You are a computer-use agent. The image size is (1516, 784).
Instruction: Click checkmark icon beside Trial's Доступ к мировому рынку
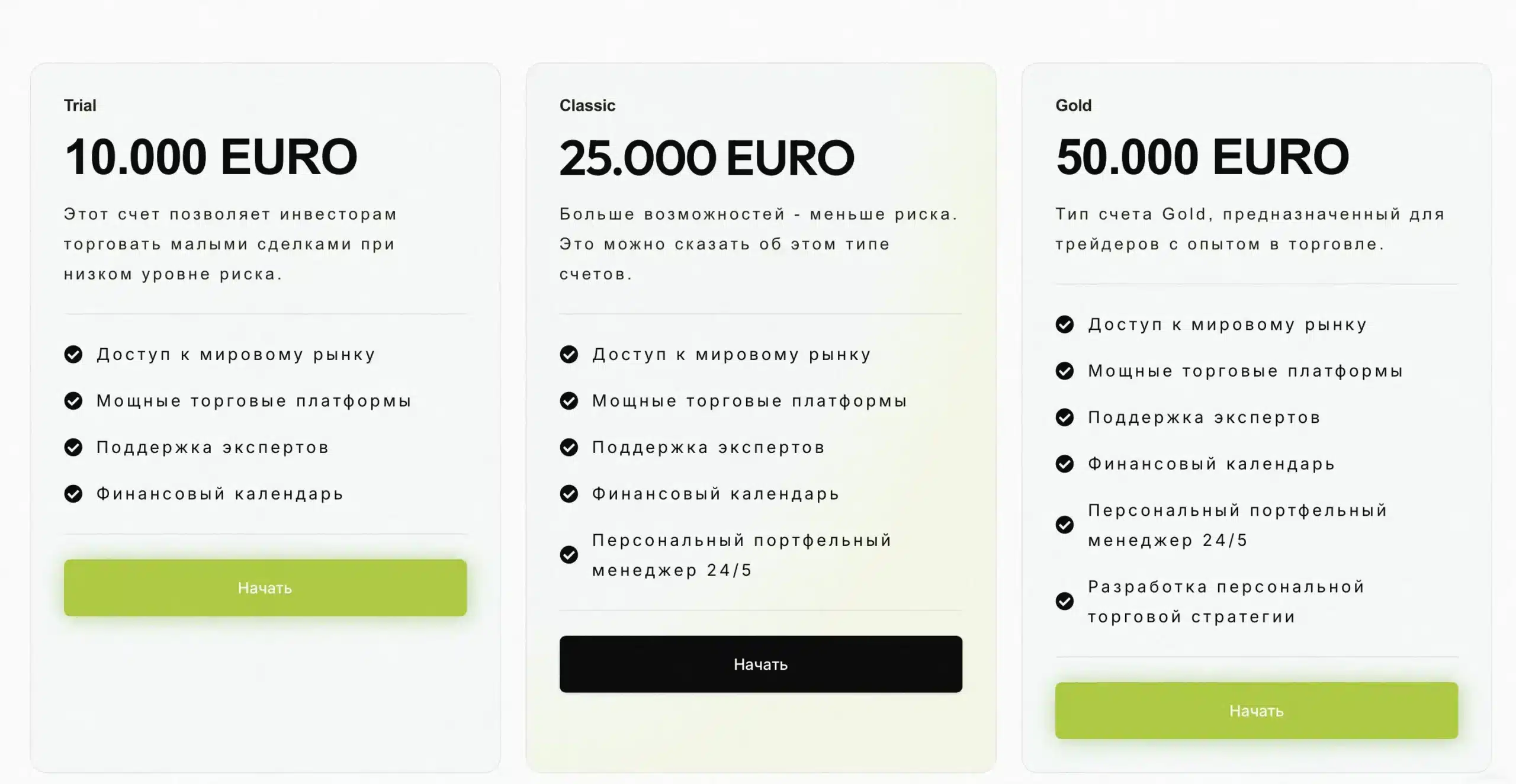[x=73, y=354]
